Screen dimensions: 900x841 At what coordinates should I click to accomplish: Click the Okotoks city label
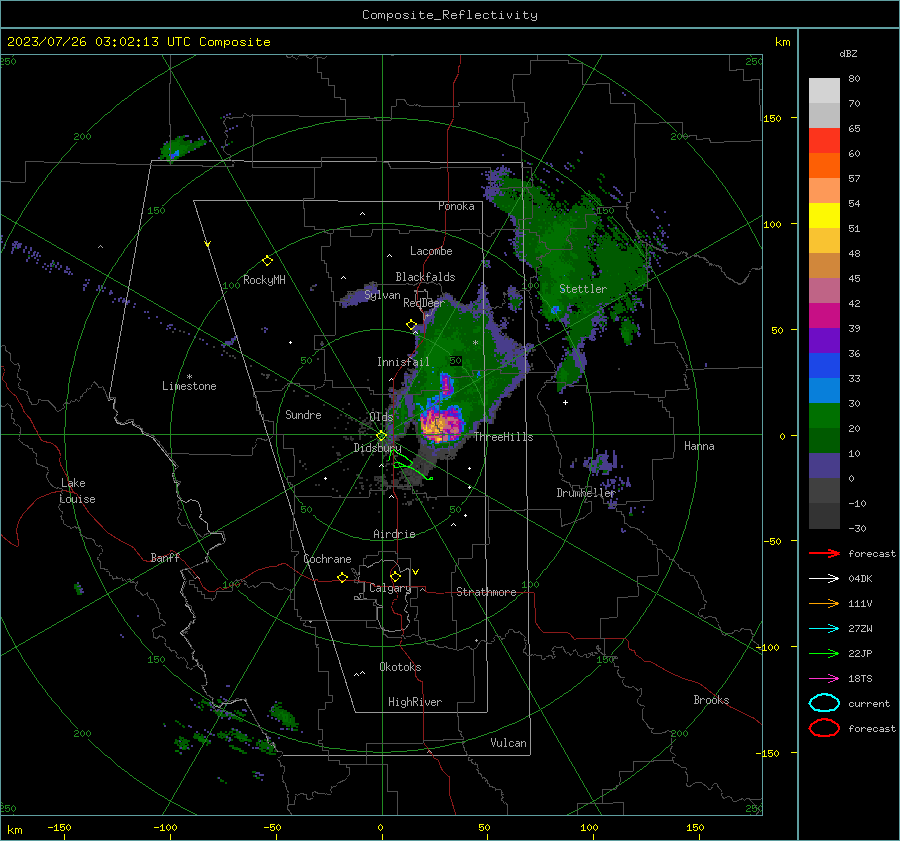(x=400, y=667)
